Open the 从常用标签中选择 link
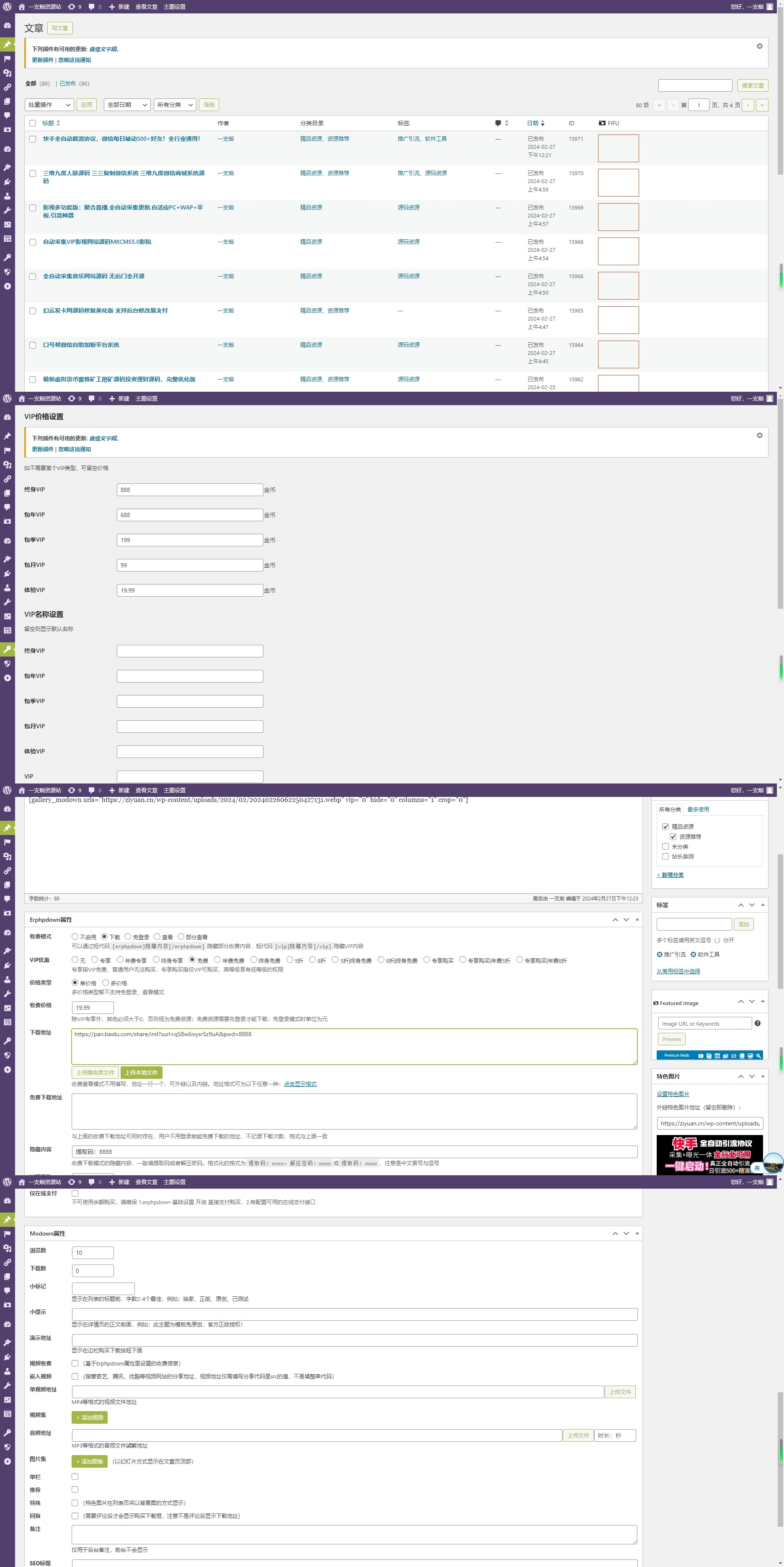Screen dimensions: 784x1567 click(678, 972)
